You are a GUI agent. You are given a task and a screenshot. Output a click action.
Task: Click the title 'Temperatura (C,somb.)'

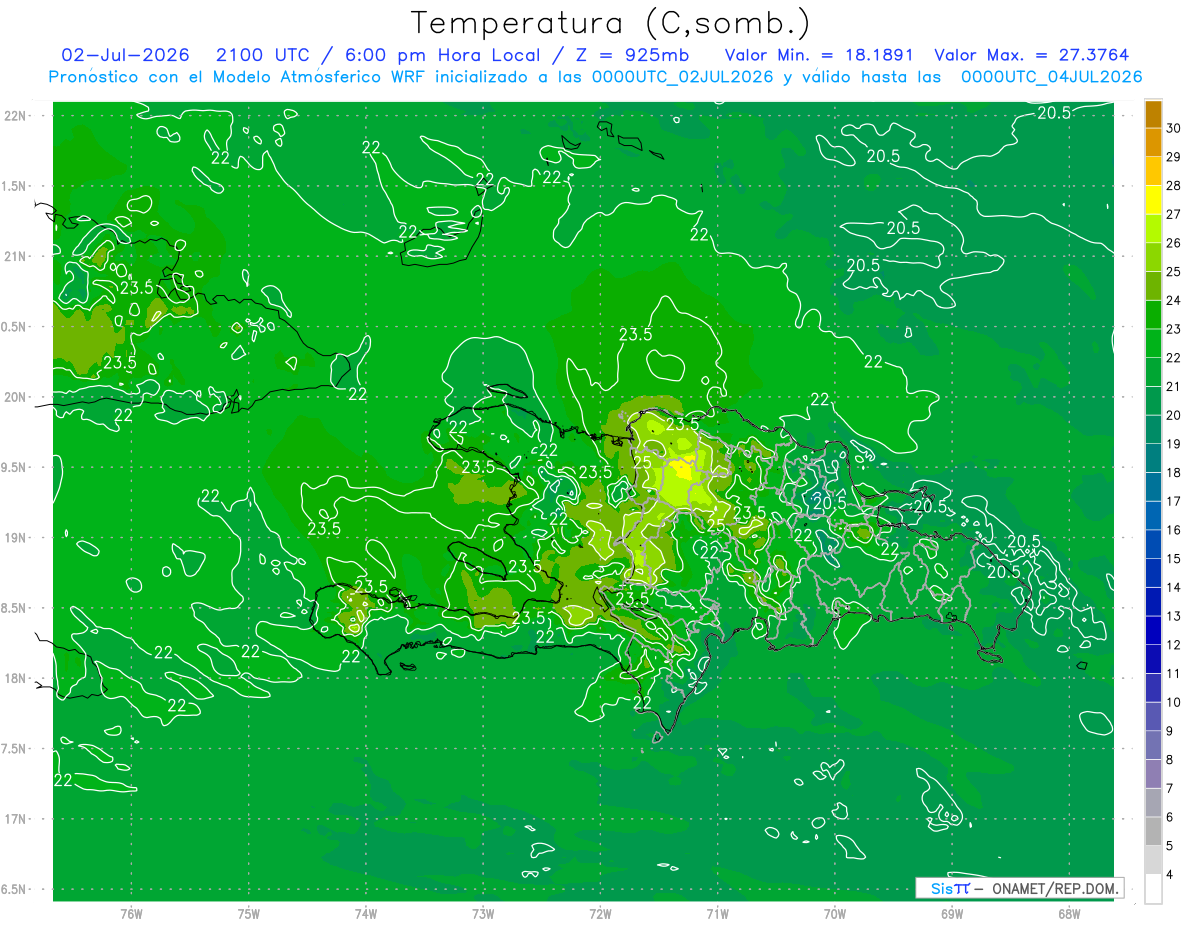click(611, 23)
